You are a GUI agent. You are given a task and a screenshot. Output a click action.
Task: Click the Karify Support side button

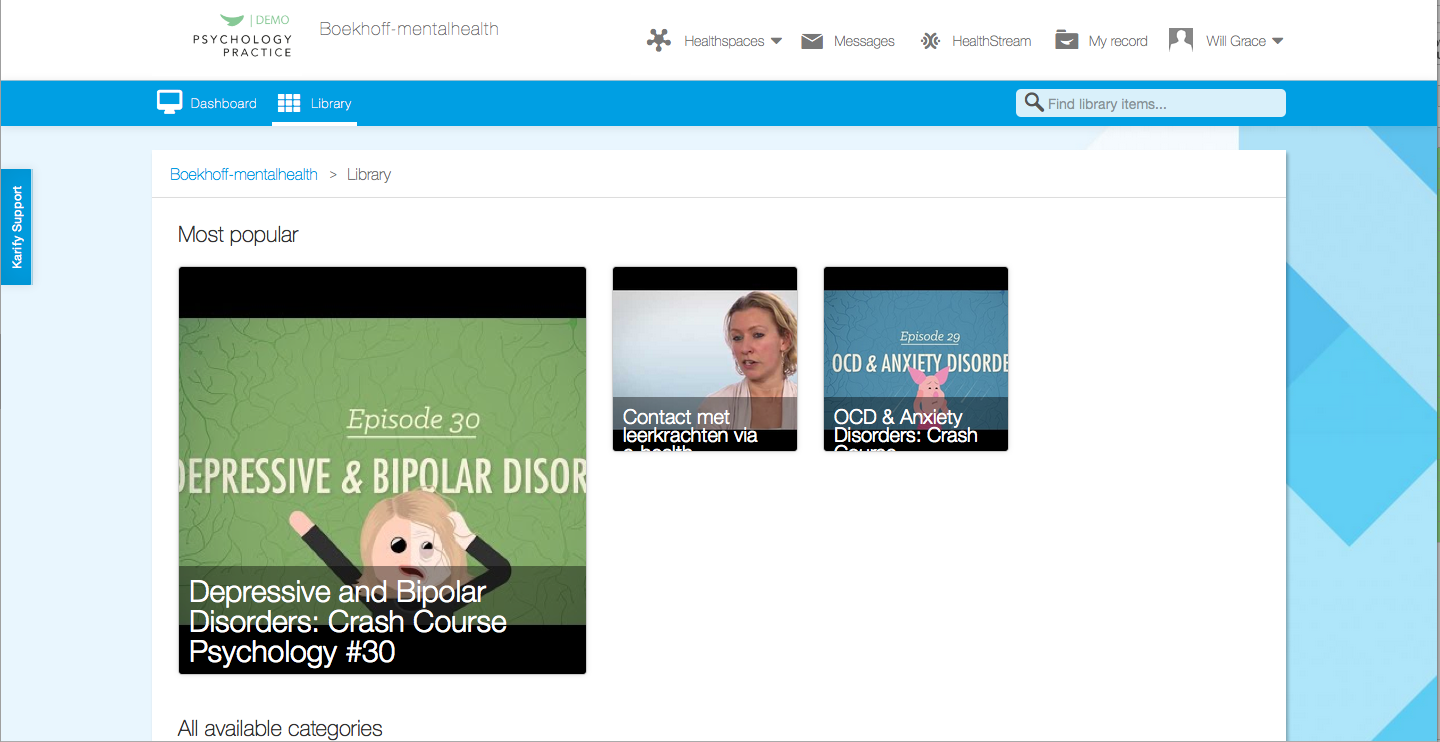tap(16, 227)
